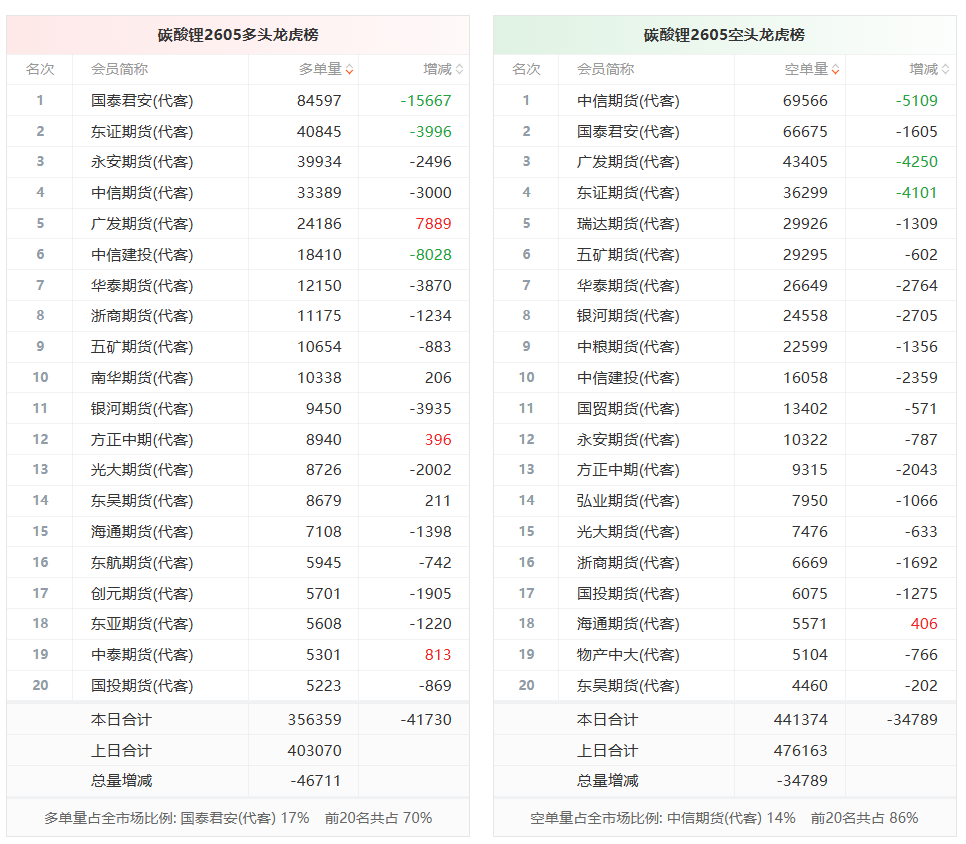The image size is (966, 844).
Task: Select 东航期货(代客) in long table
Action: point(142,562)
